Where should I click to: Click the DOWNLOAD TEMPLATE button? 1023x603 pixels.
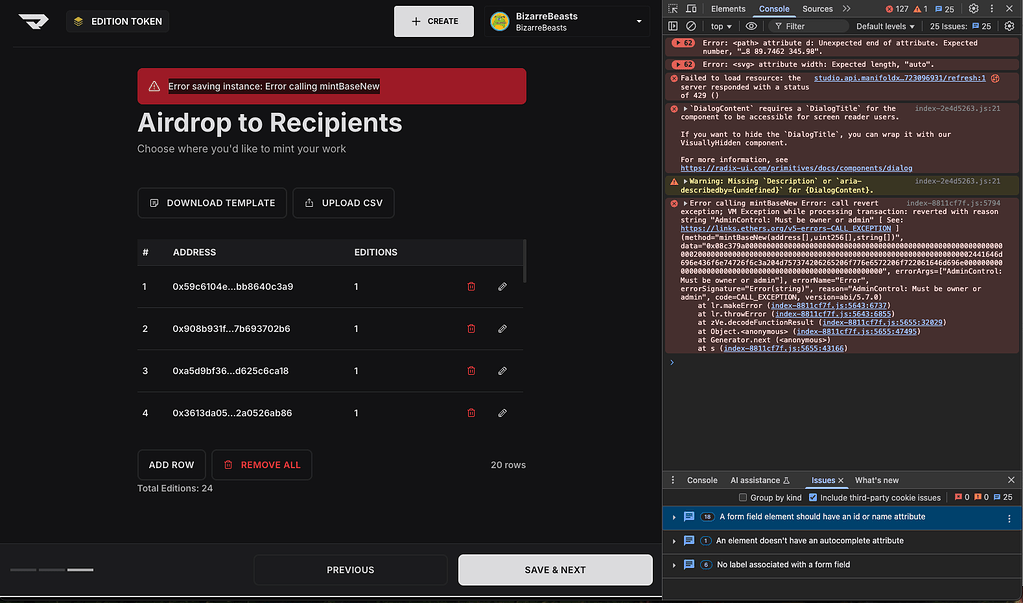tap(211, 202)
